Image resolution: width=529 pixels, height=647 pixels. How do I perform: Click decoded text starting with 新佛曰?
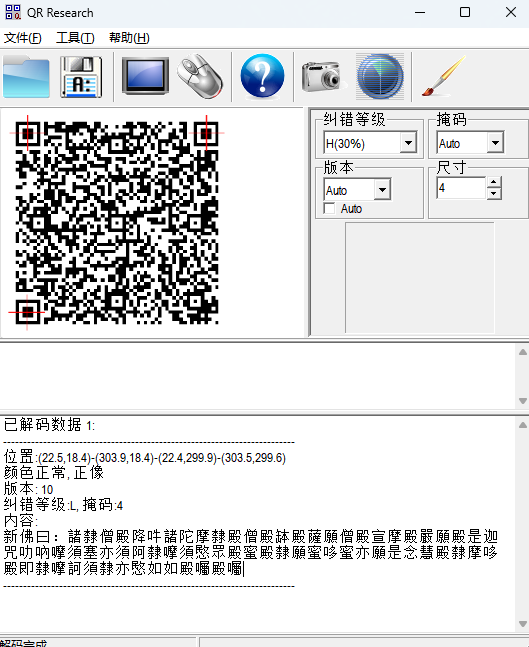pos(250,553)
